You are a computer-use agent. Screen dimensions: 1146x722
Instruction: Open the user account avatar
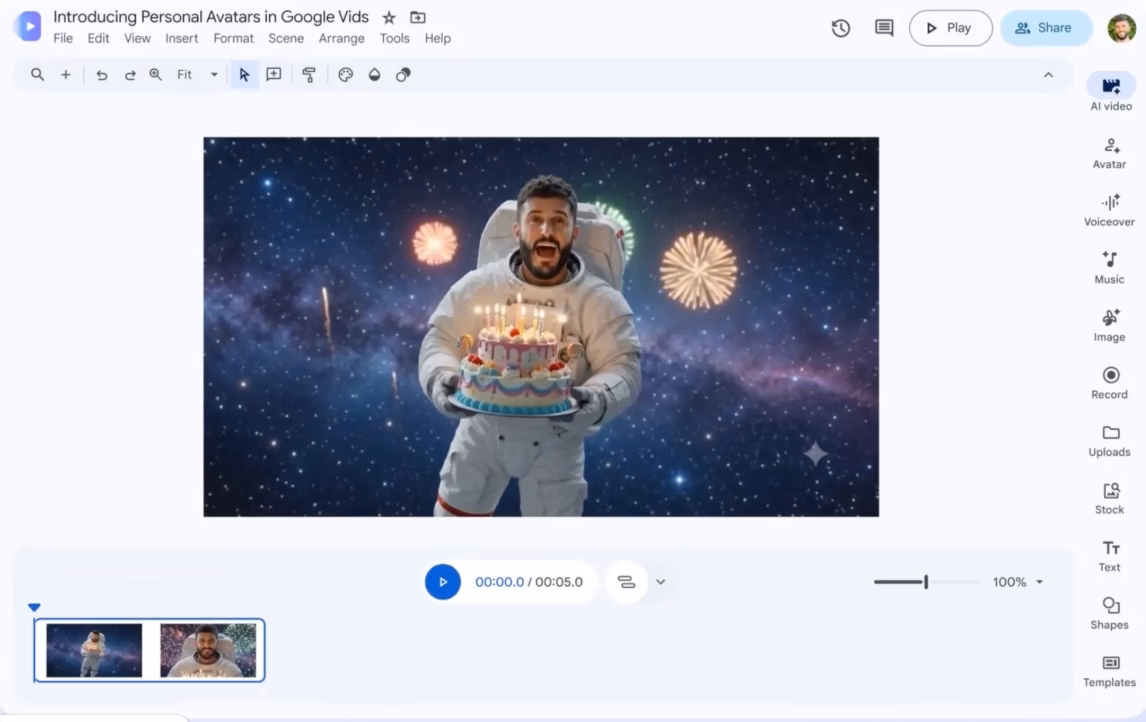pos(1121,28)
